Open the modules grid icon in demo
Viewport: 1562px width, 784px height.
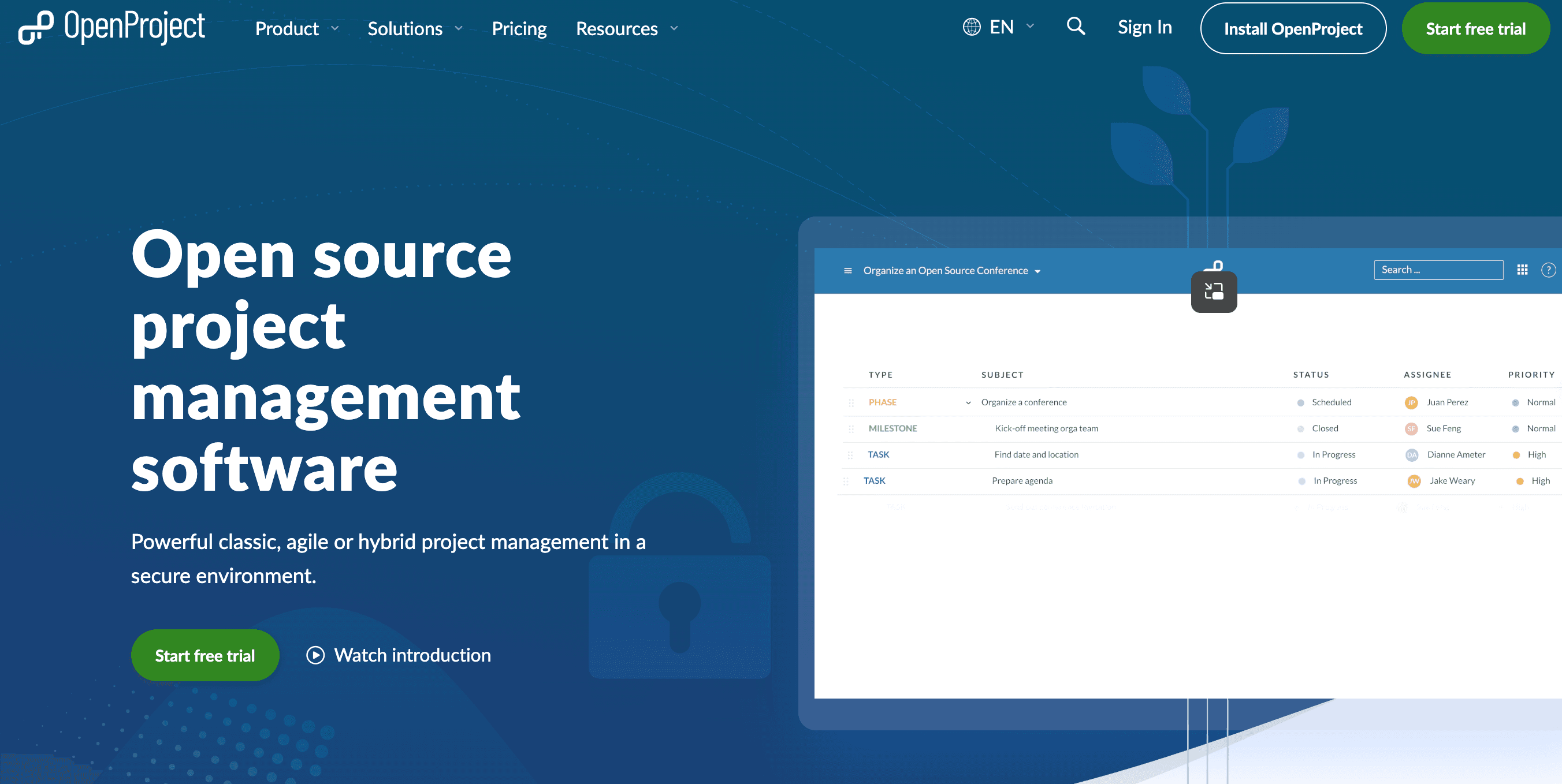point(1522,270)
